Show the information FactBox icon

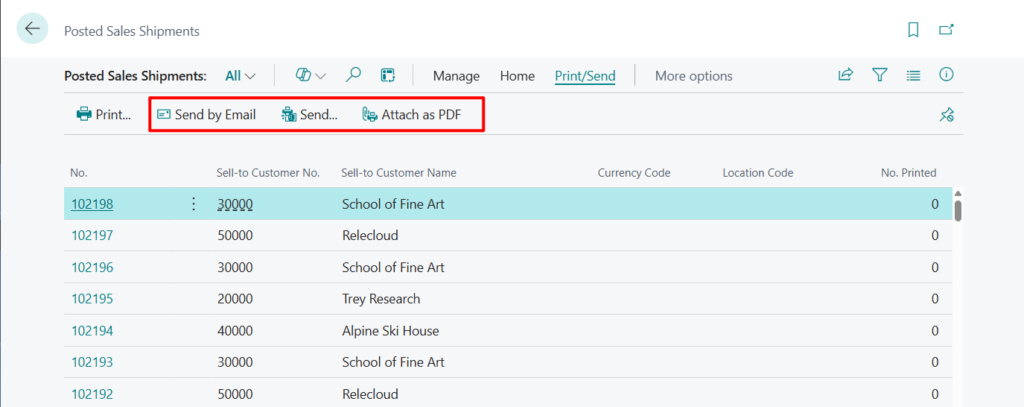coord(946,75)
